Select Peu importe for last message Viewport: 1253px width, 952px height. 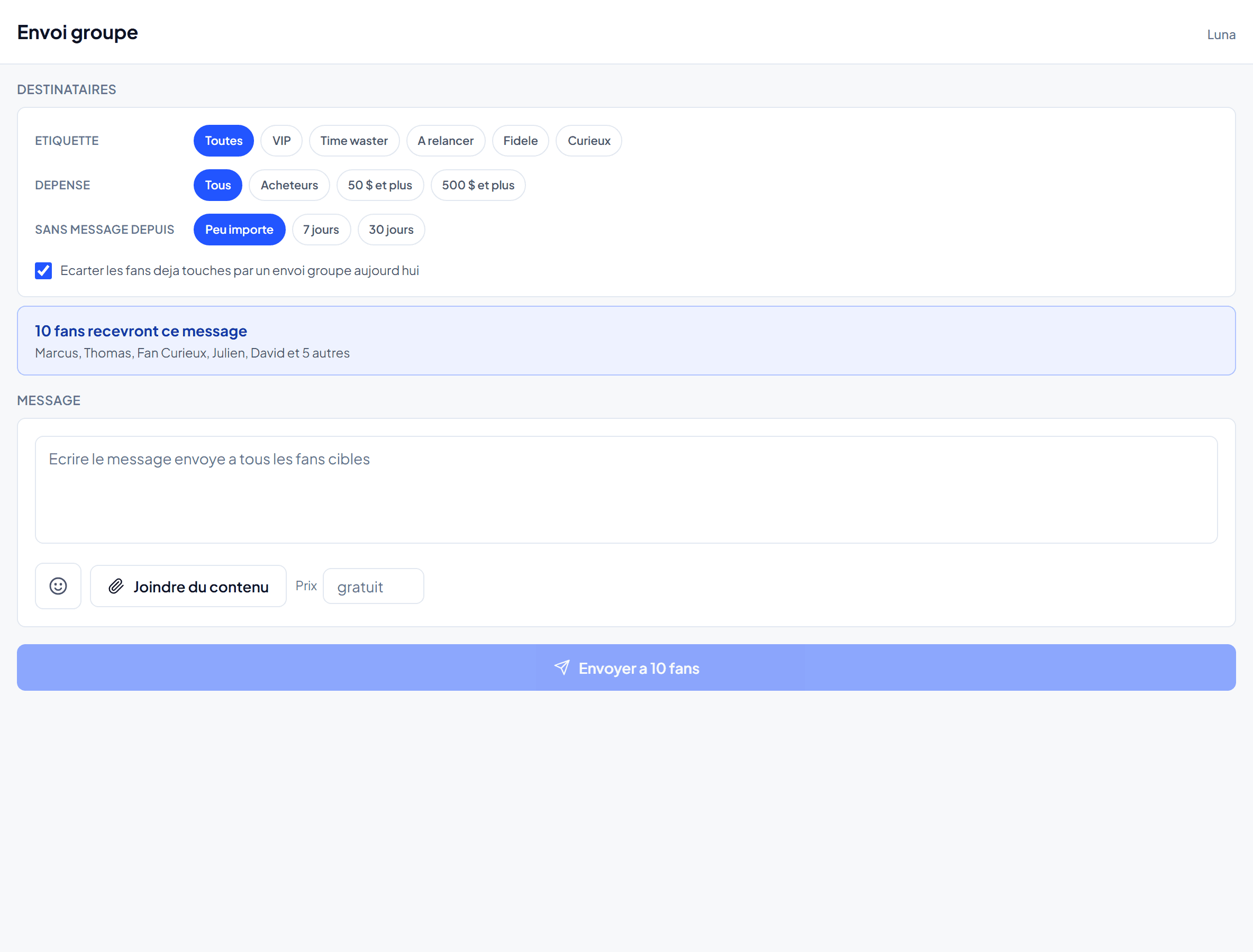tap(239, 230)
